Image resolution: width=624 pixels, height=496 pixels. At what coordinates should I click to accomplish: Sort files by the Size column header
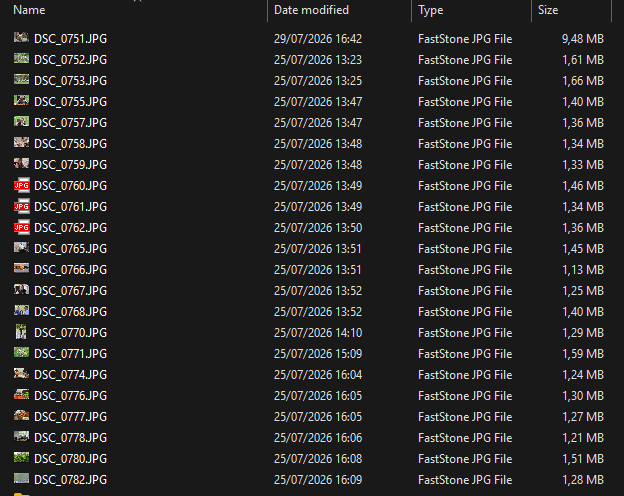click(548, 10)
